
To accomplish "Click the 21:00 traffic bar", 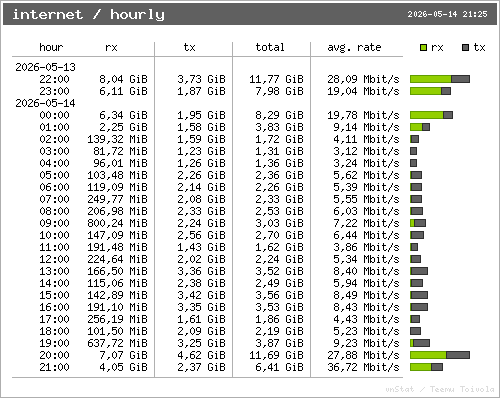I will point(426,367).
